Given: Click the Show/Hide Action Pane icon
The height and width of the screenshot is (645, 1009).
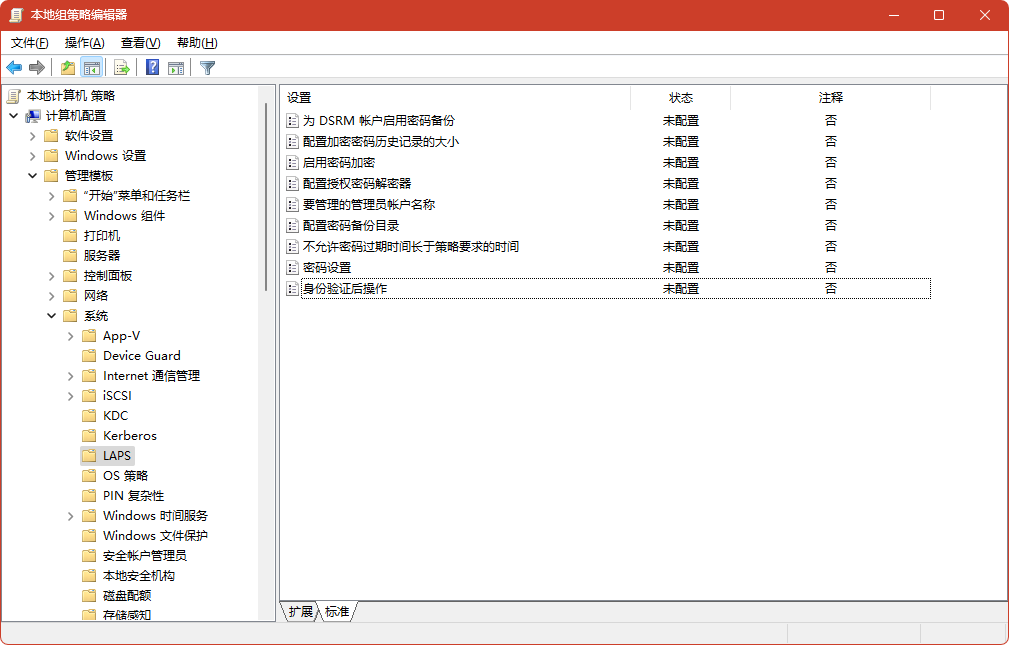Looking at the screenshot, I should point(174,67).
